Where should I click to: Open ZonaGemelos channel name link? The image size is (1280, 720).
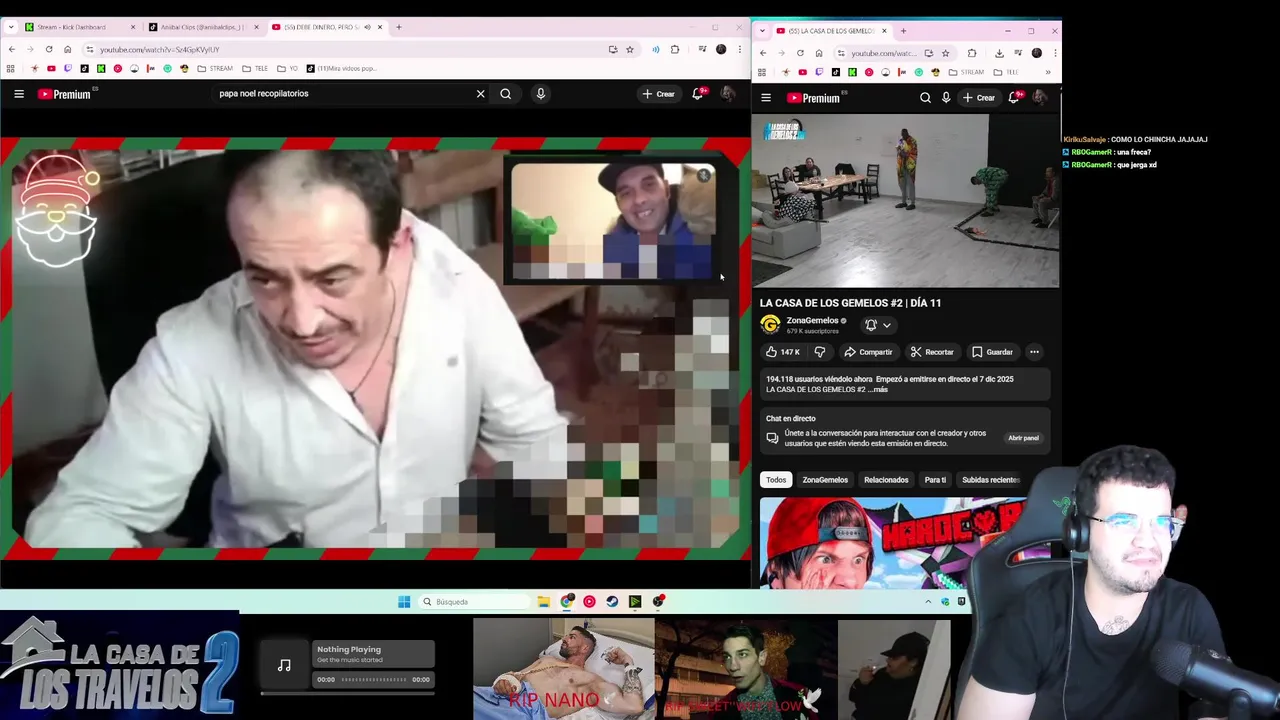click(812, 321)
